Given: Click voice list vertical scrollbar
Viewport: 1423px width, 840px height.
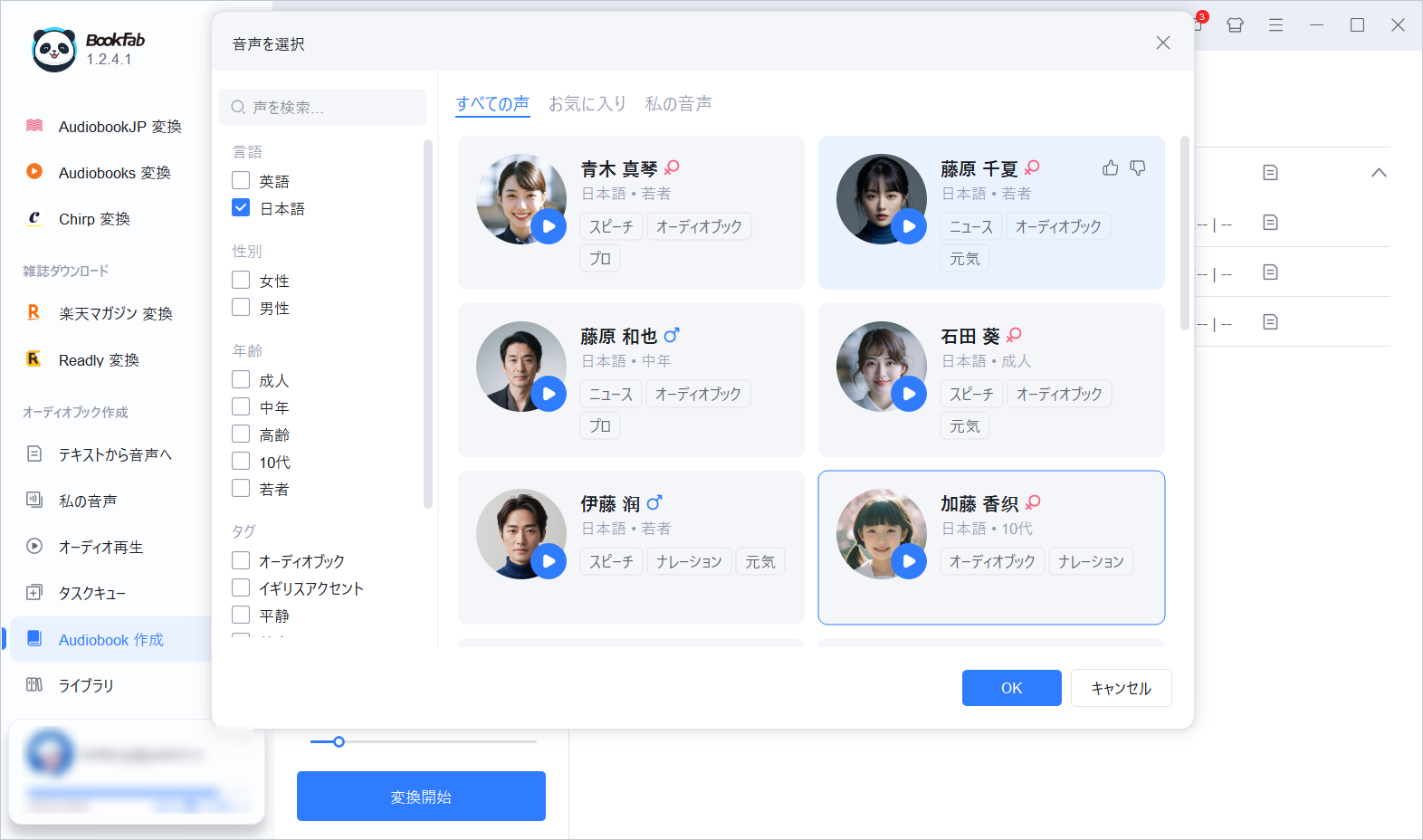Looking at the screenshot, I should [1184, 233].
